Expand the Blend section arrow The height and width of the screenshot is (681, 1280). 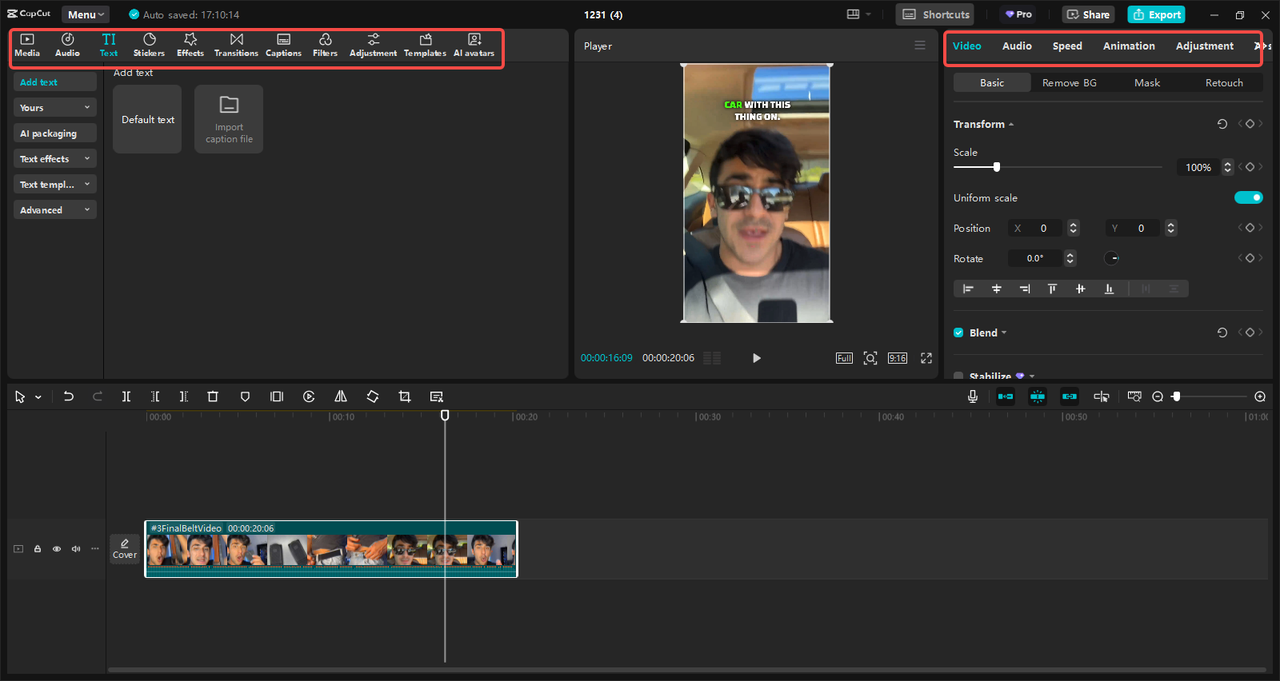(1004, 333)
